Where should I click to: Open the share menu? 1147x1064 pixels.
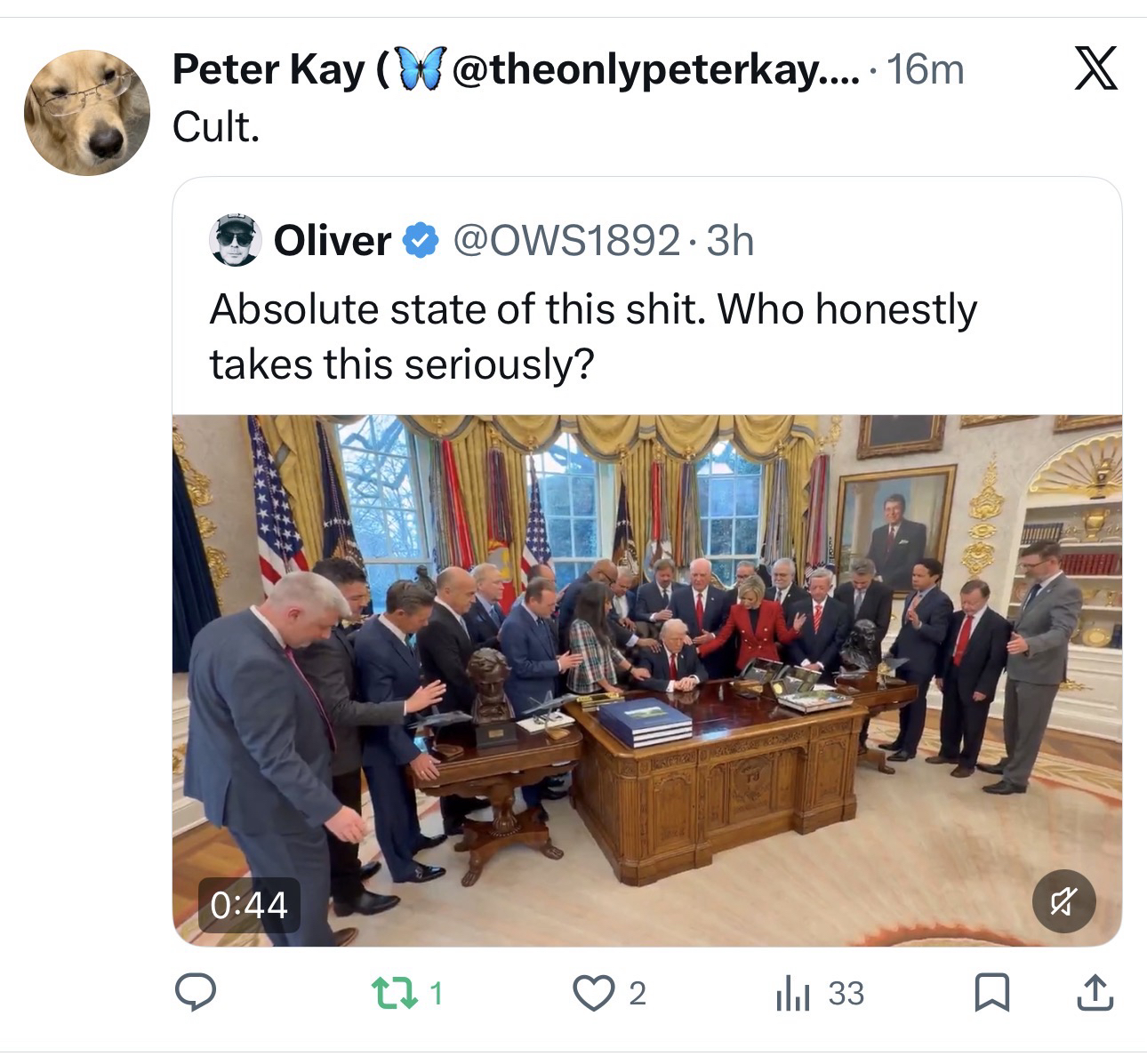(1093, 993)
